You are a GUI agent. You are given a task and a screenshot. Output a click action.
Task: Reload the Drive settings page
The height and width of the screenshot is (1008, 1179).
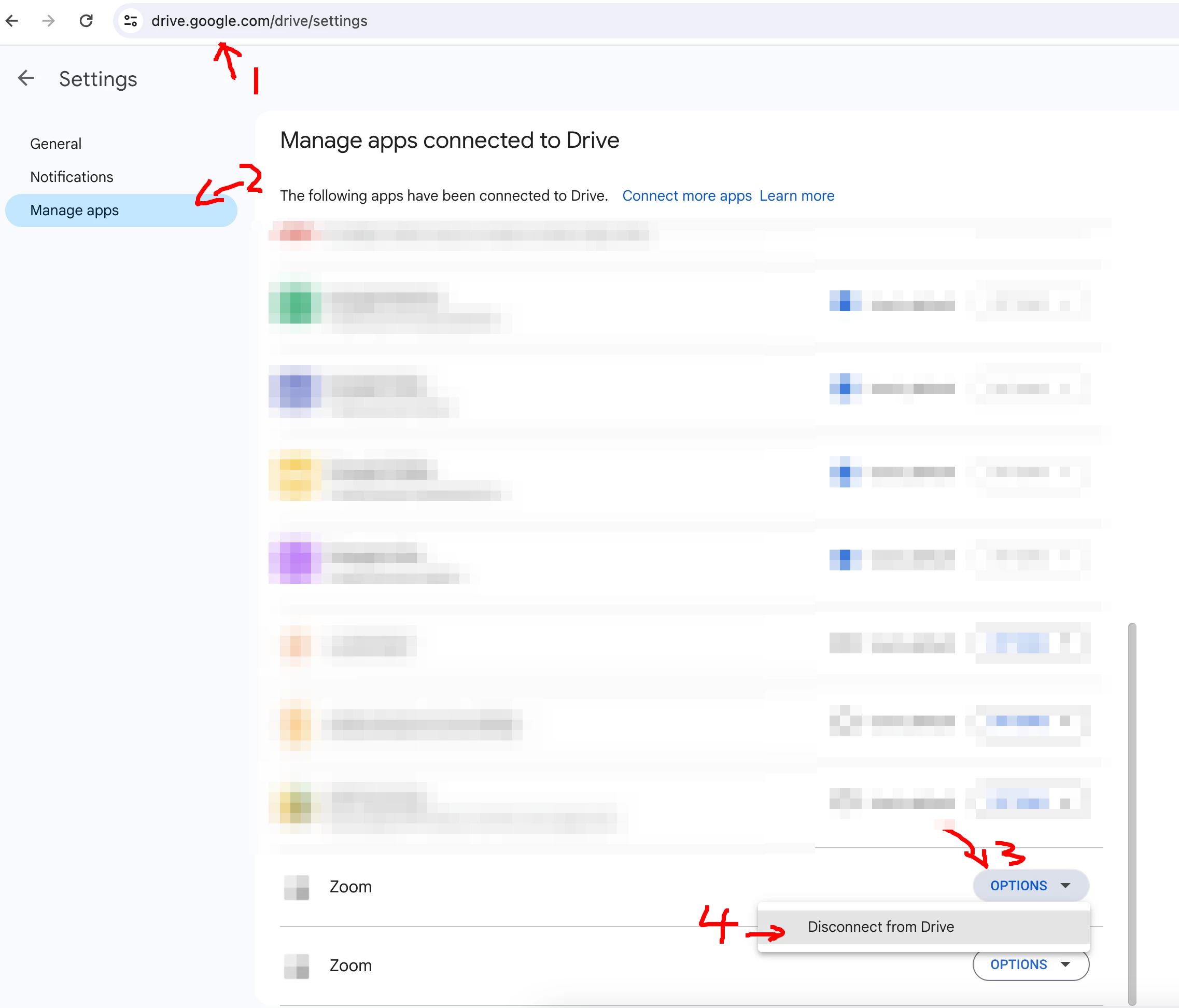tap(86, 21)
